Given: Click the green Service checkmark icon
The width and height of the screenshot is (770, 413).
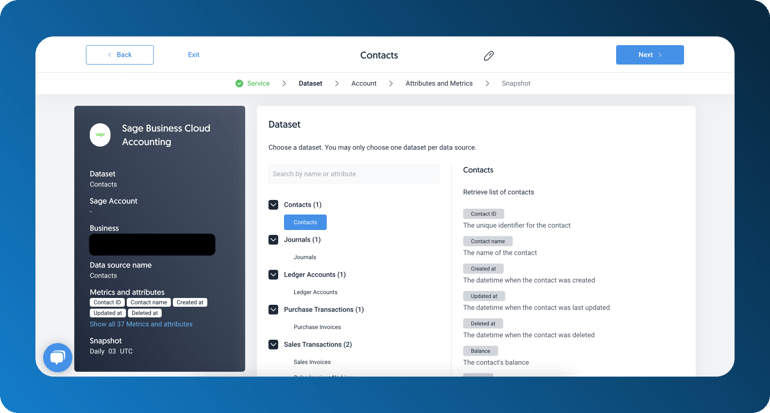Looking at the screenshot, I should (239, 83).
